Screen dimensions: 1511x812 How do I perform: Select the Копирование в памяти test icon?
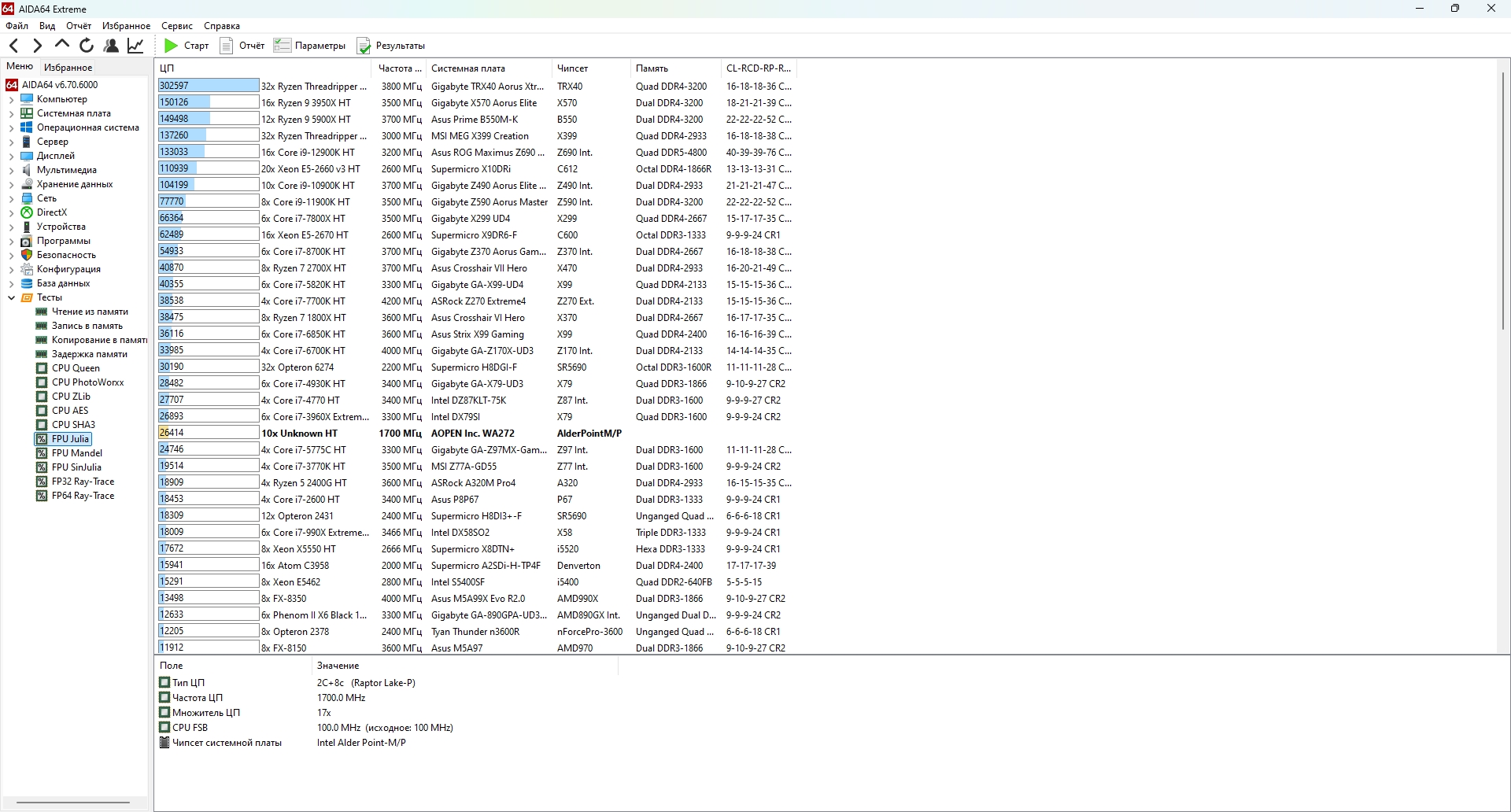tap(42, 340)
